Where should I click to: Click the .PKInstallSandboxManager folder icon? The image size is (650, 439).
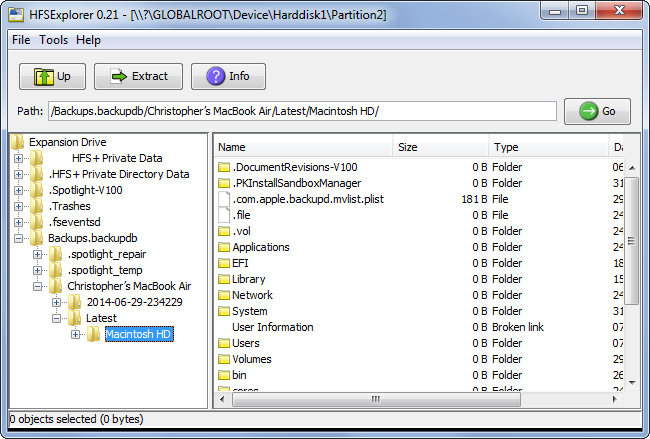point(224,183)
